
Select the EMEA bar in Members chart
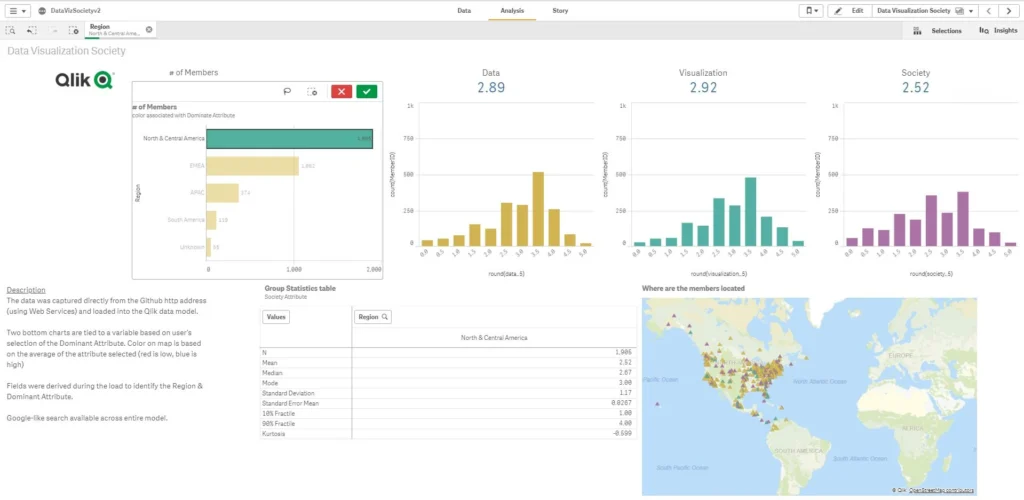point(254,166)
